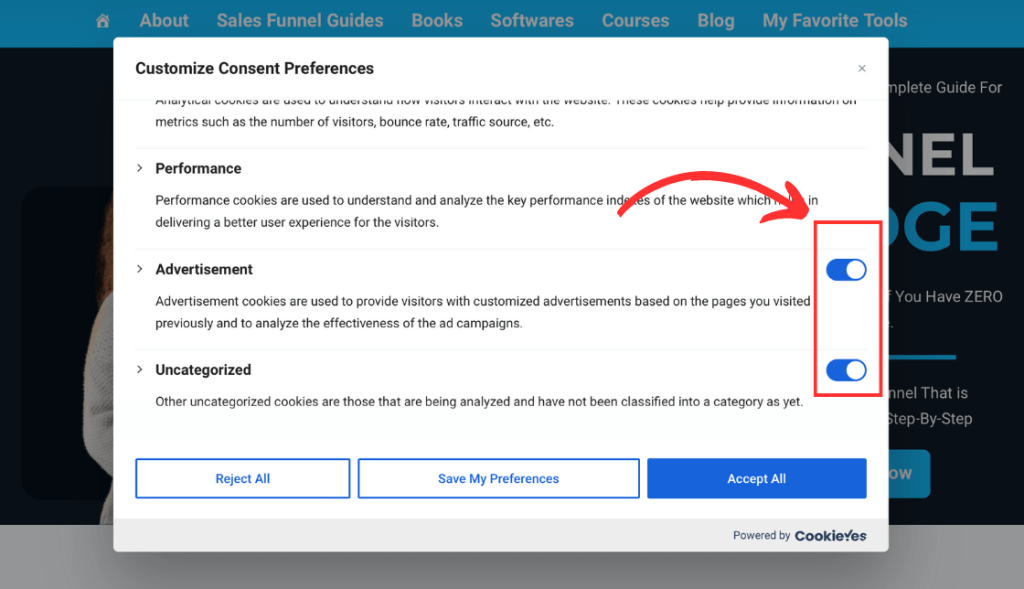Image resolution: width=1024 pixels, height=589 pixels.
Task: Click the Reject All button
Action: pos(241,478)
